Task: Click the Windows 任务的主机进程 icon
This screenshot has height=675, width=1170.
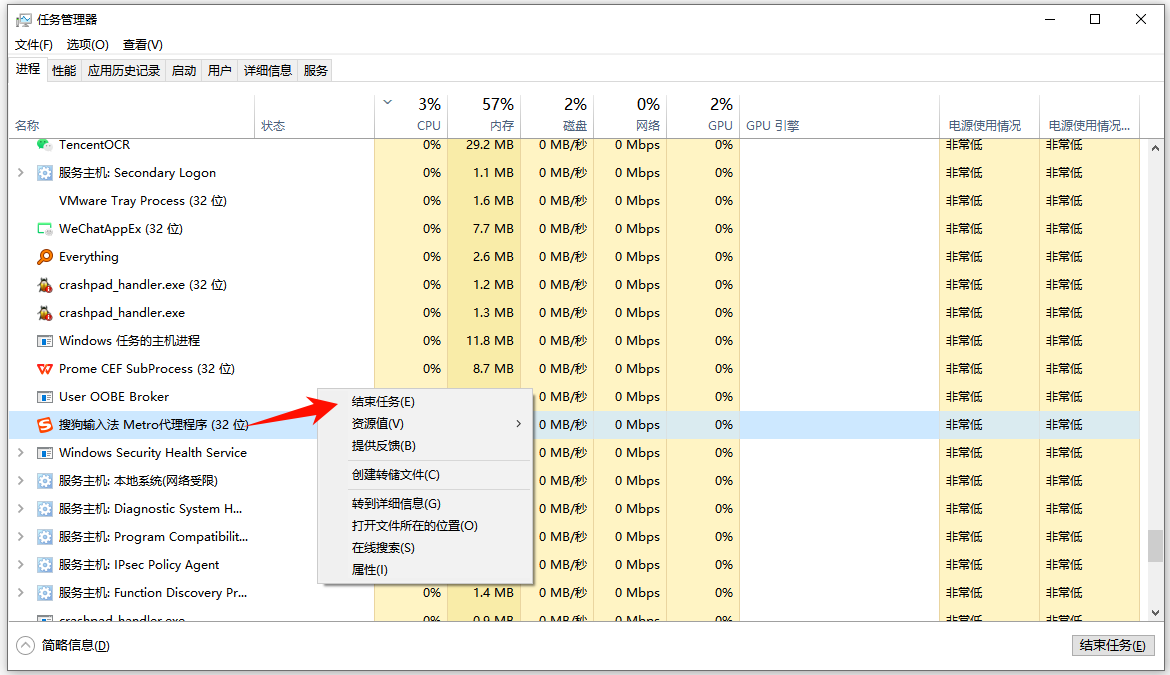Action: click(44, 341)
